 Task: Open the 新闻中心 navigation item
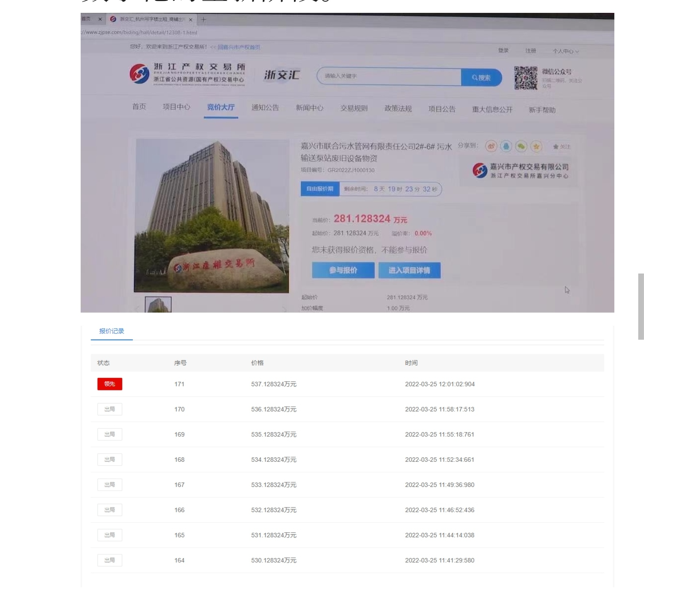310,108
